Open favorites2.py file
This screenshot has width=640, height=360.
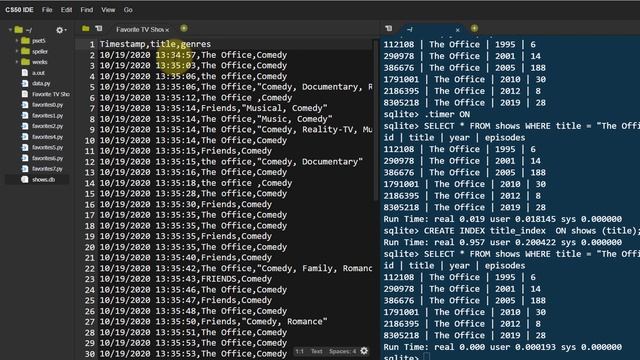pos(47,126)
